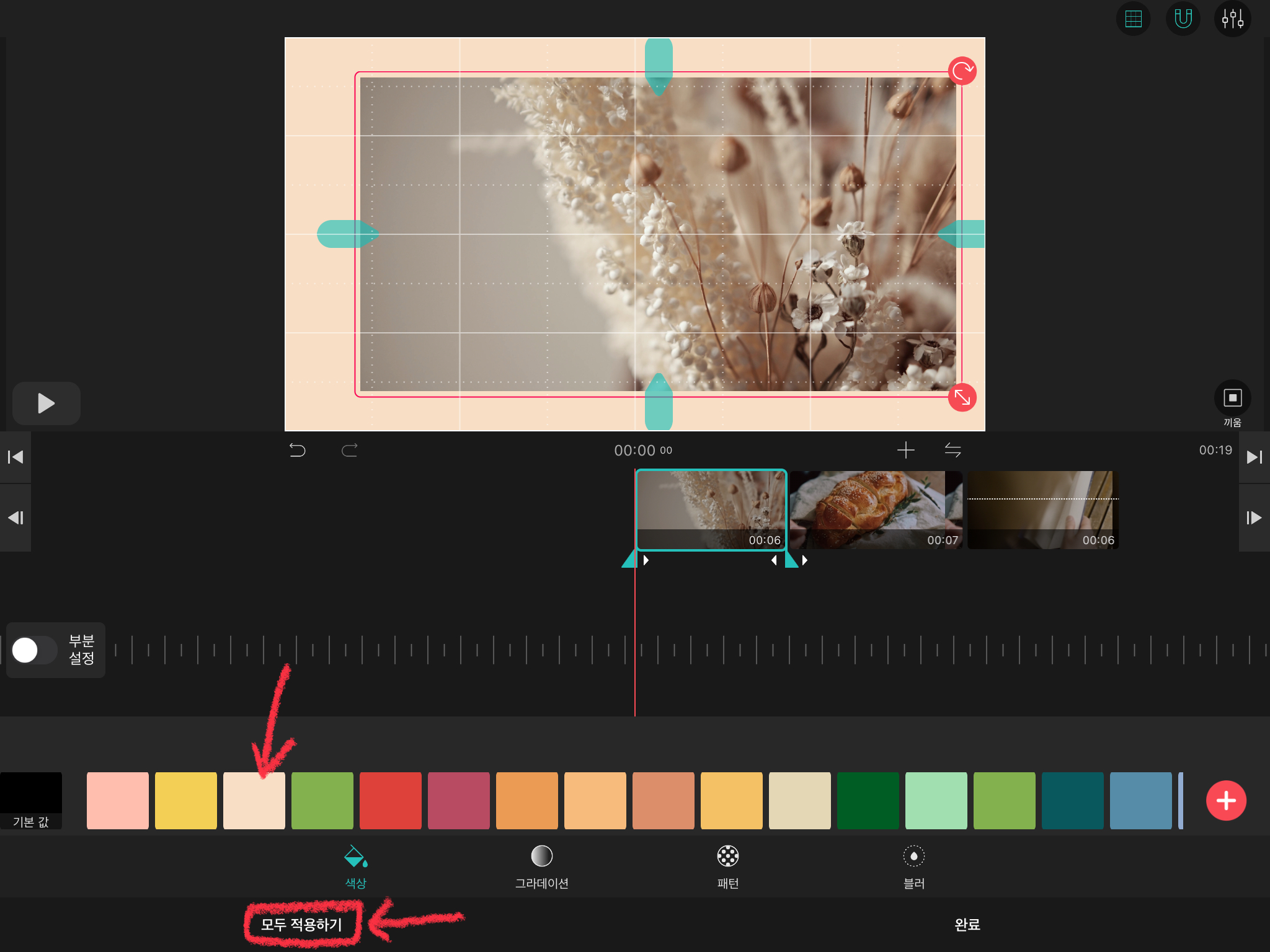Open the 패턴 tab
This screenshot has height=952, width=1270.
tap(727, 866)
